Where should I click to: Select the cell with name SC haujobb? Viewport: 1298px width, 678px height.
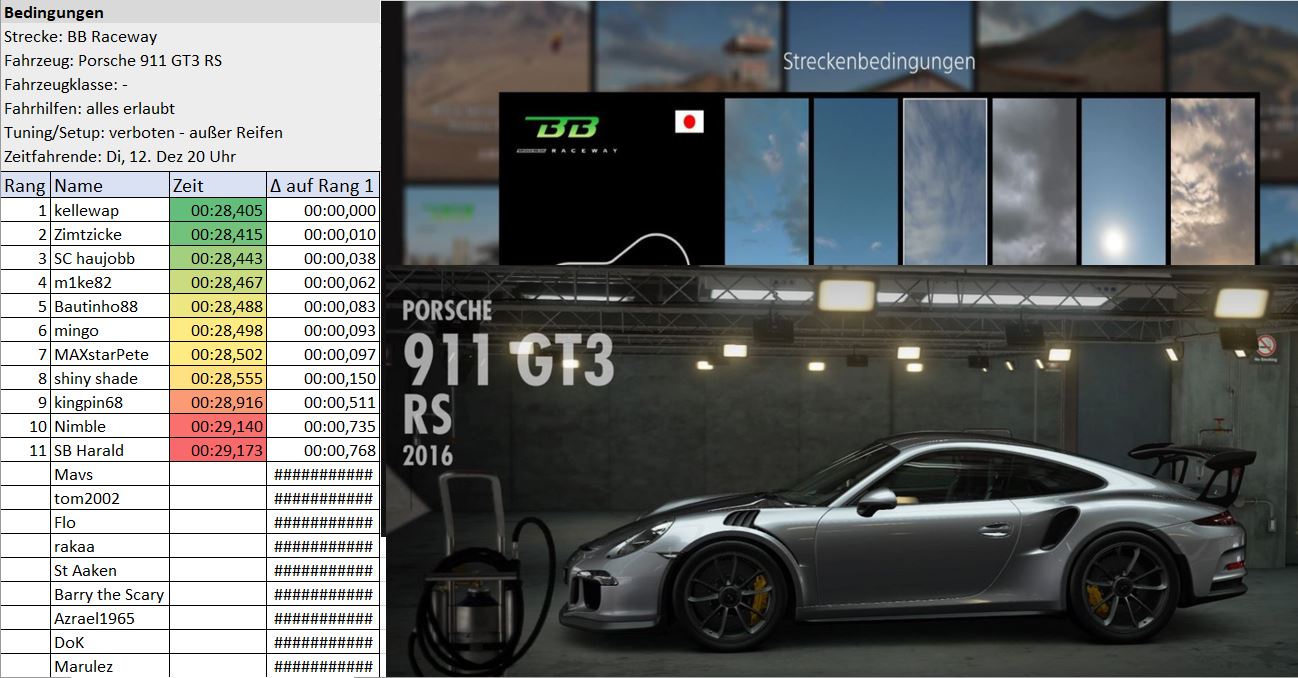click(x=110, y=258)
